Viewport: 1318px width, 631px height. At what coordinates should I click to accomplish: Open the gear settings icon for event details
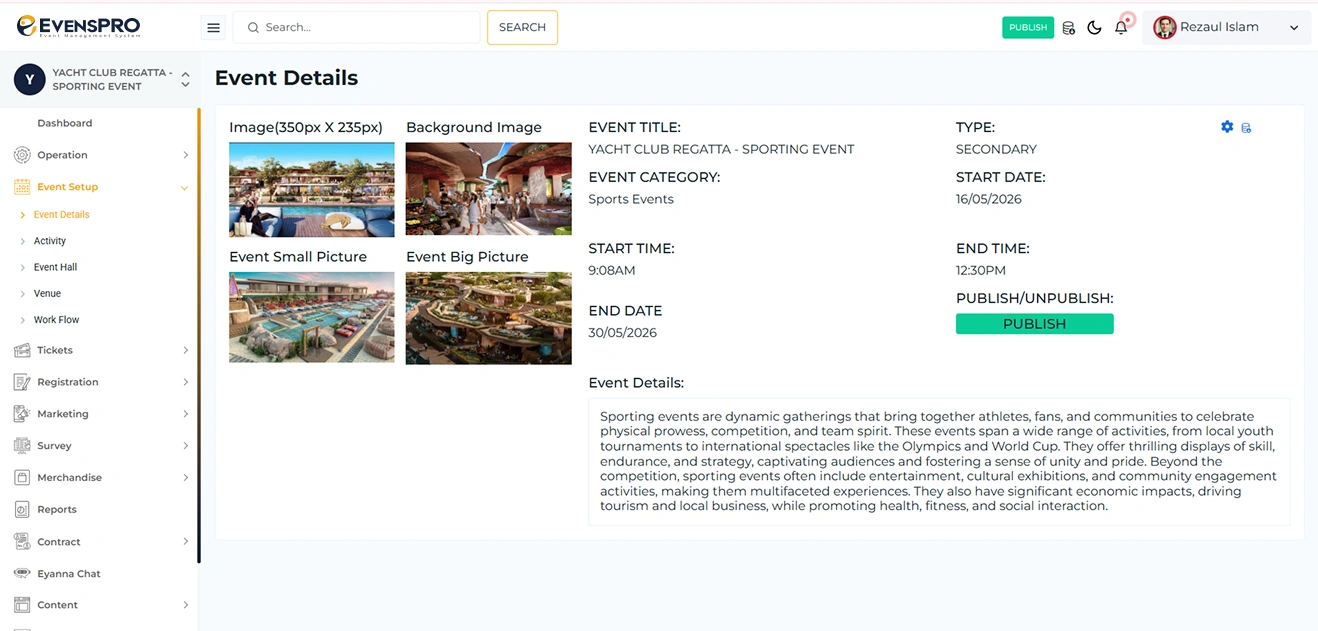[x=1227, y=127]
